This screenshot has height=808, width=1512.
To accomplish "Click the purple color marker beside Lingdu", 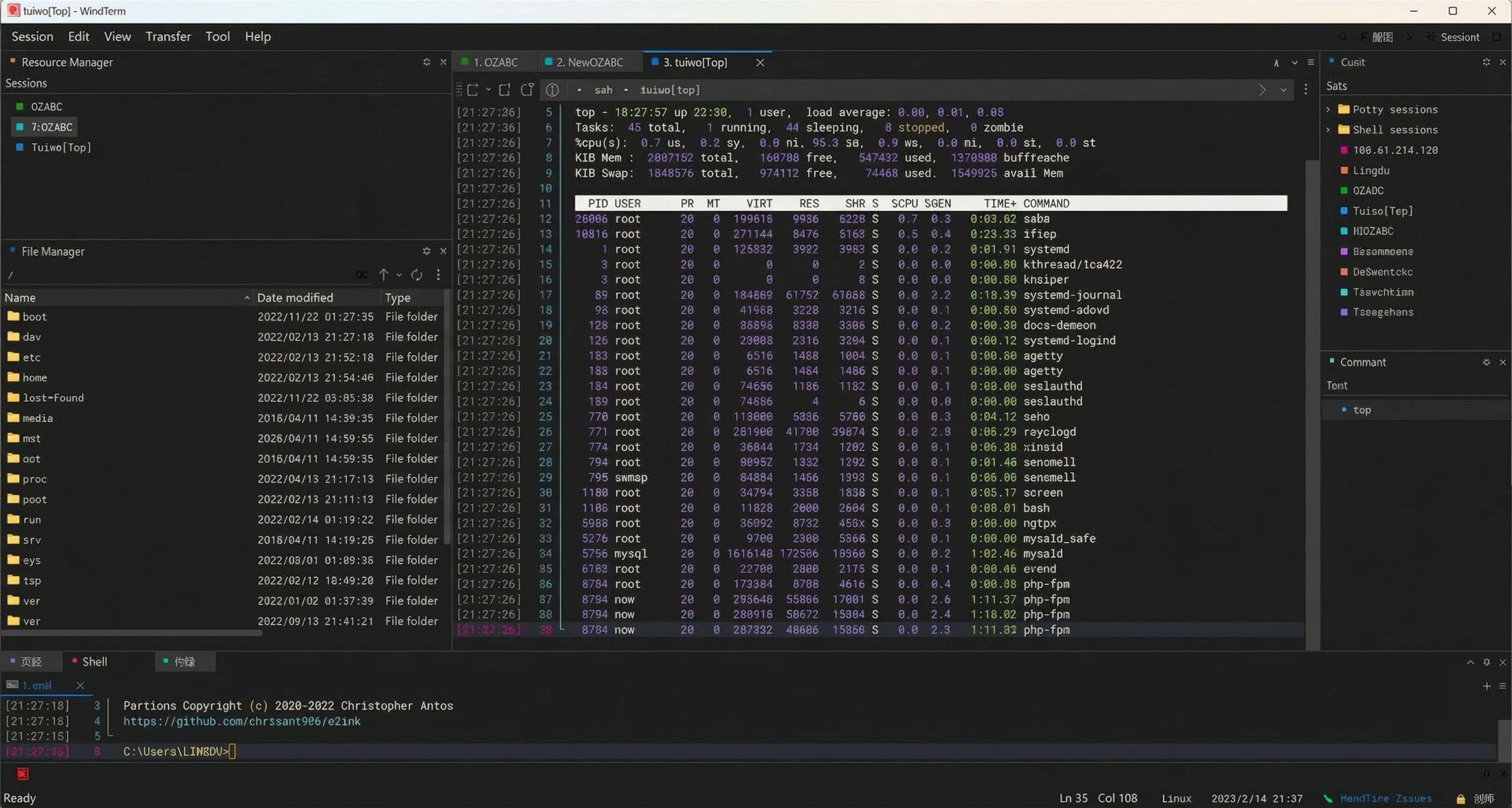I will point(1344,170).
